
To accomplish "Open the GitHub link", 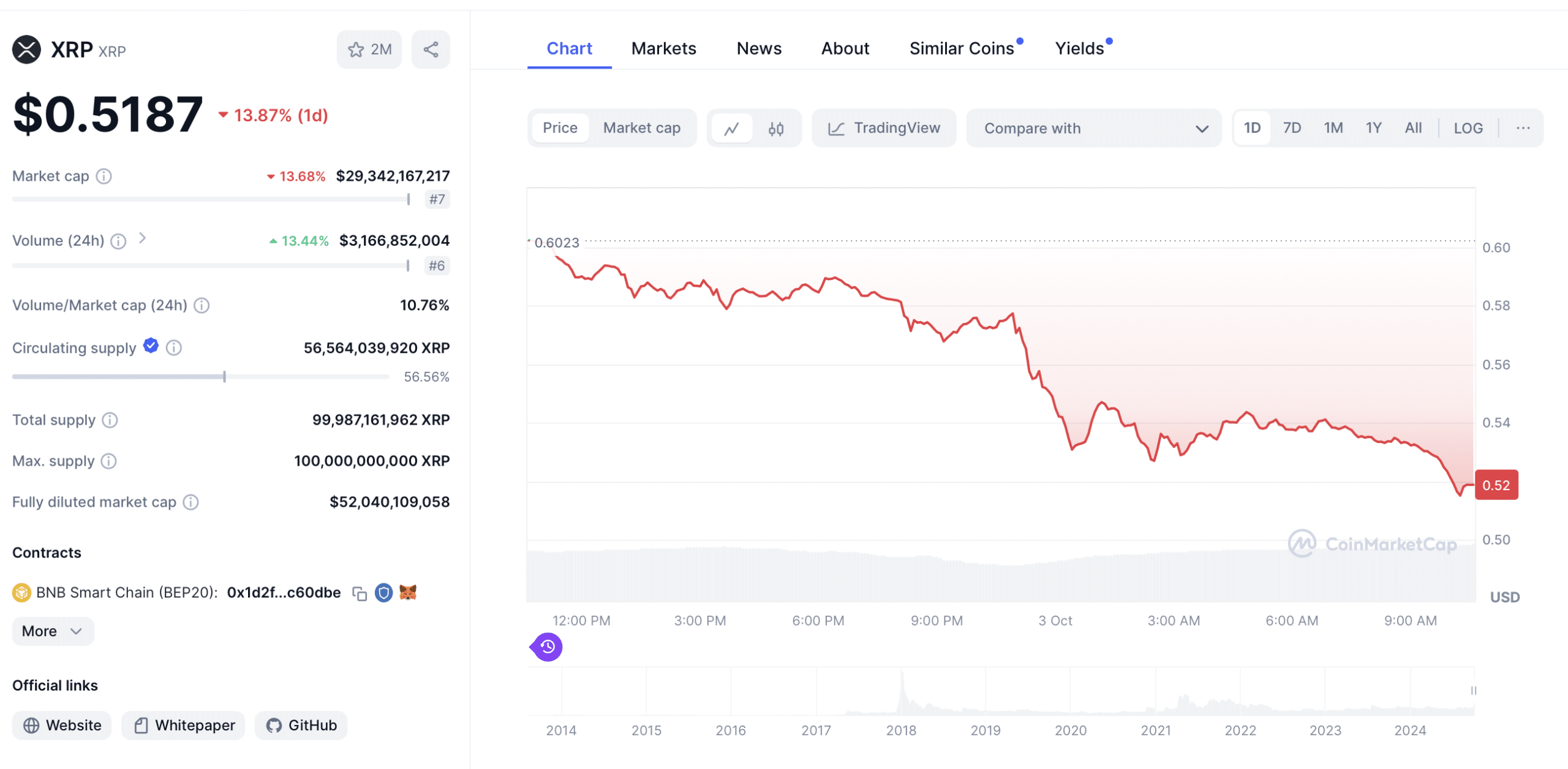I will click(301, 726).
